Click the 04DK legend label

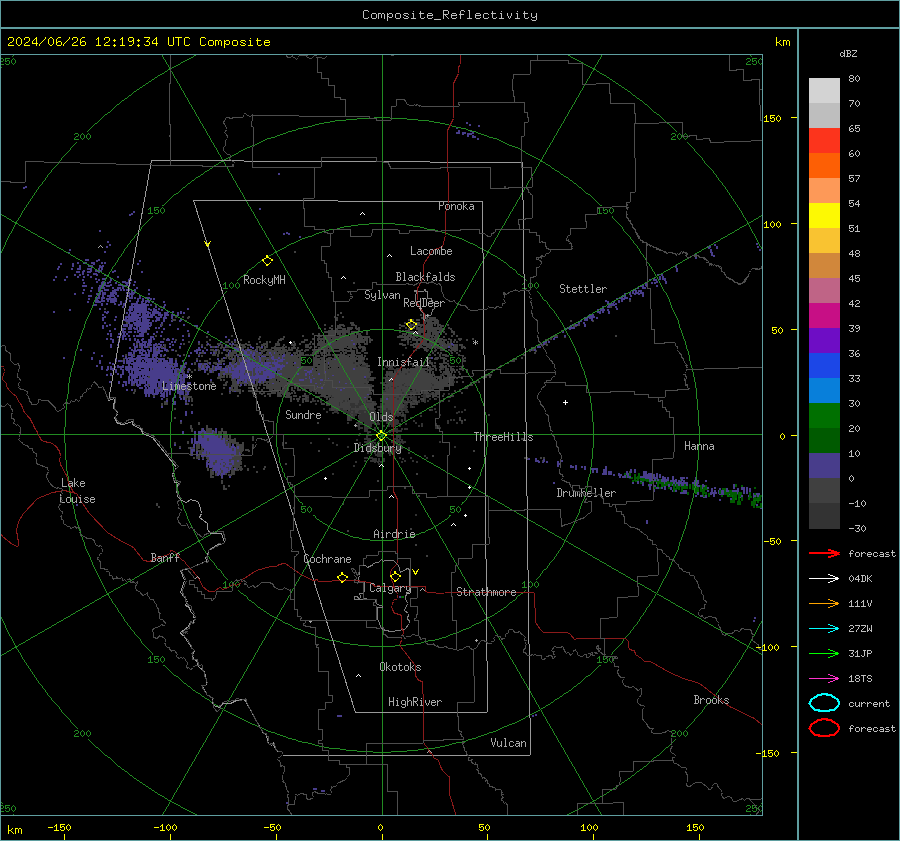point(860,579)
